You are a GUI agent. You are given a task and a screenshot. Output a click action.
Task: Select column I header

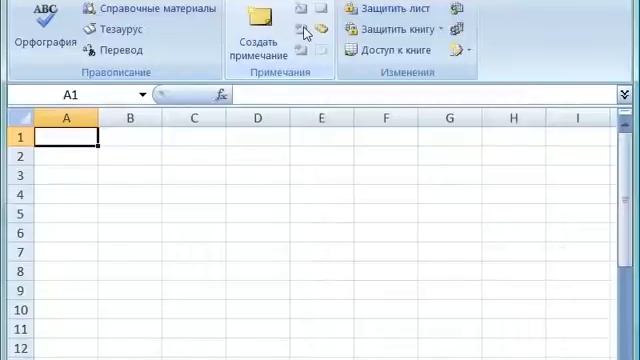pyautogui.click(x=578, y=118)
